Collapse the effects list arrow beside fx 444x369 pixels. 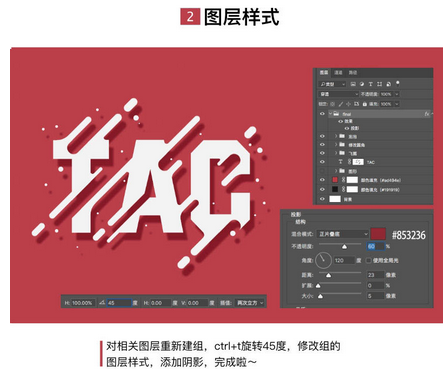coord(432,114)
